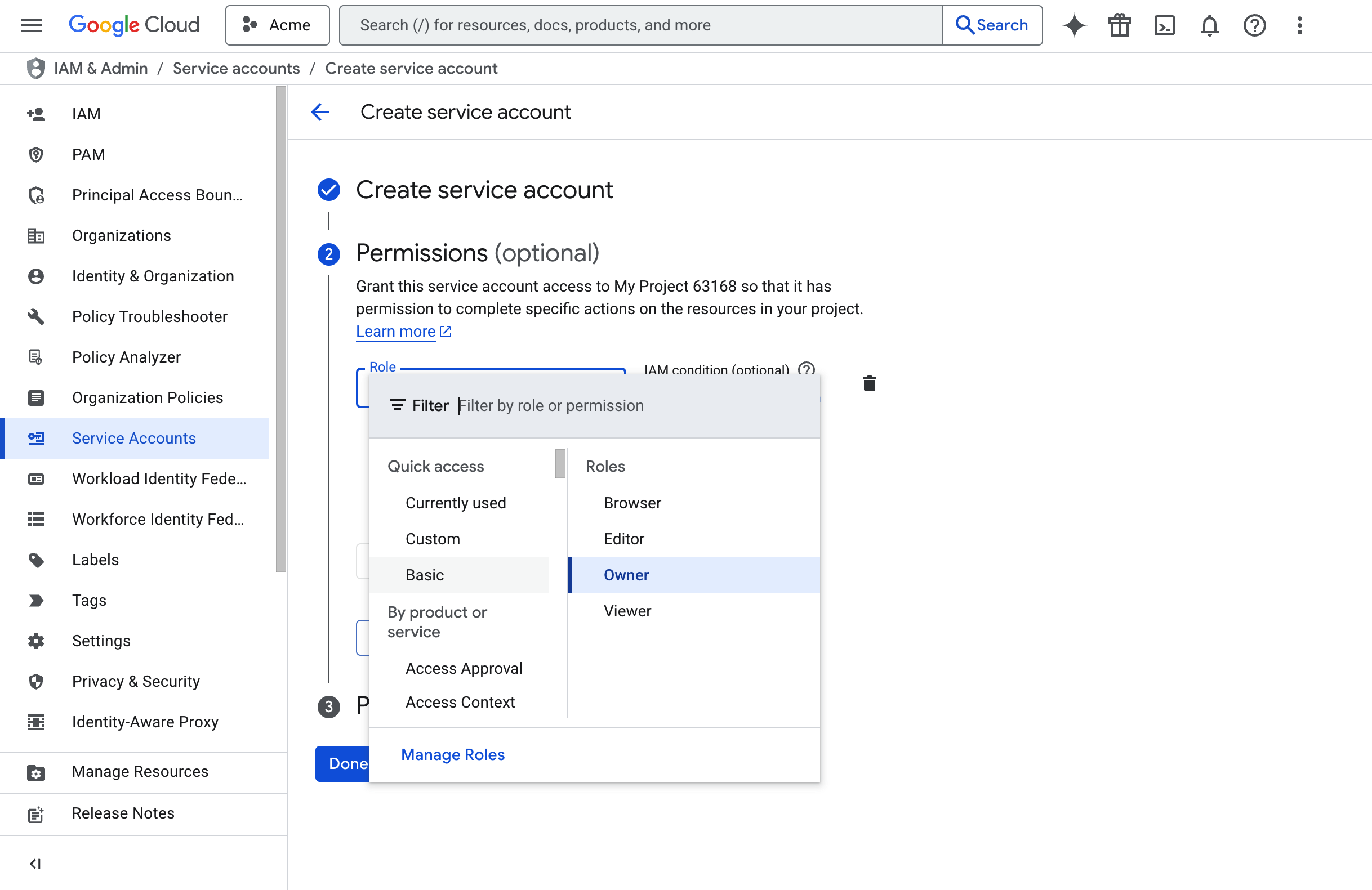
Task: Delete the role with the trash icon
Action: (869, 383)
